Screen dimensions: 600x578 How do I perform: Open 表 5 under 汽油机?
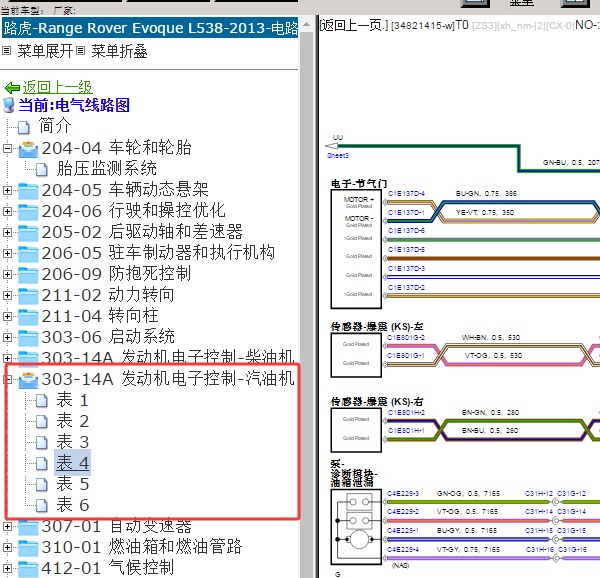[73, 484]
